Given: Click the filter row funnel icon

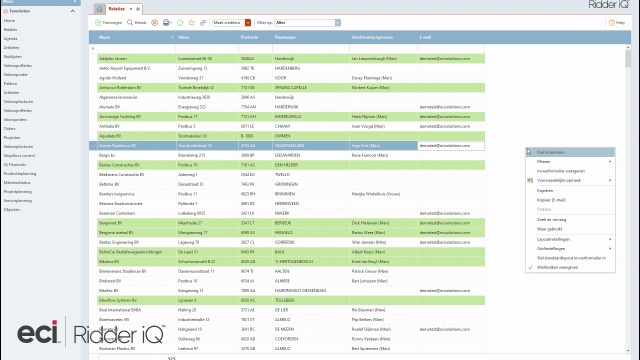Looking at the screenshot, I should click(93, 49).
